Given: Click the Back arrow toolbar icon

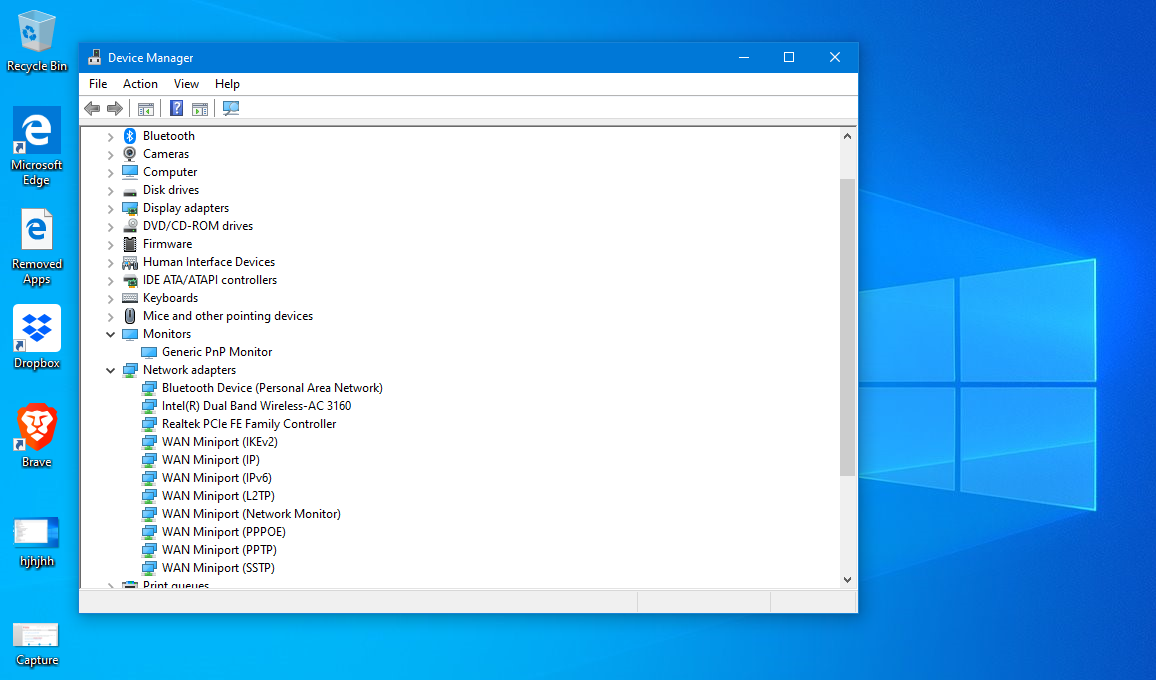Looking at the screenshot, I should pyautogui.click(x=92, y=108).
